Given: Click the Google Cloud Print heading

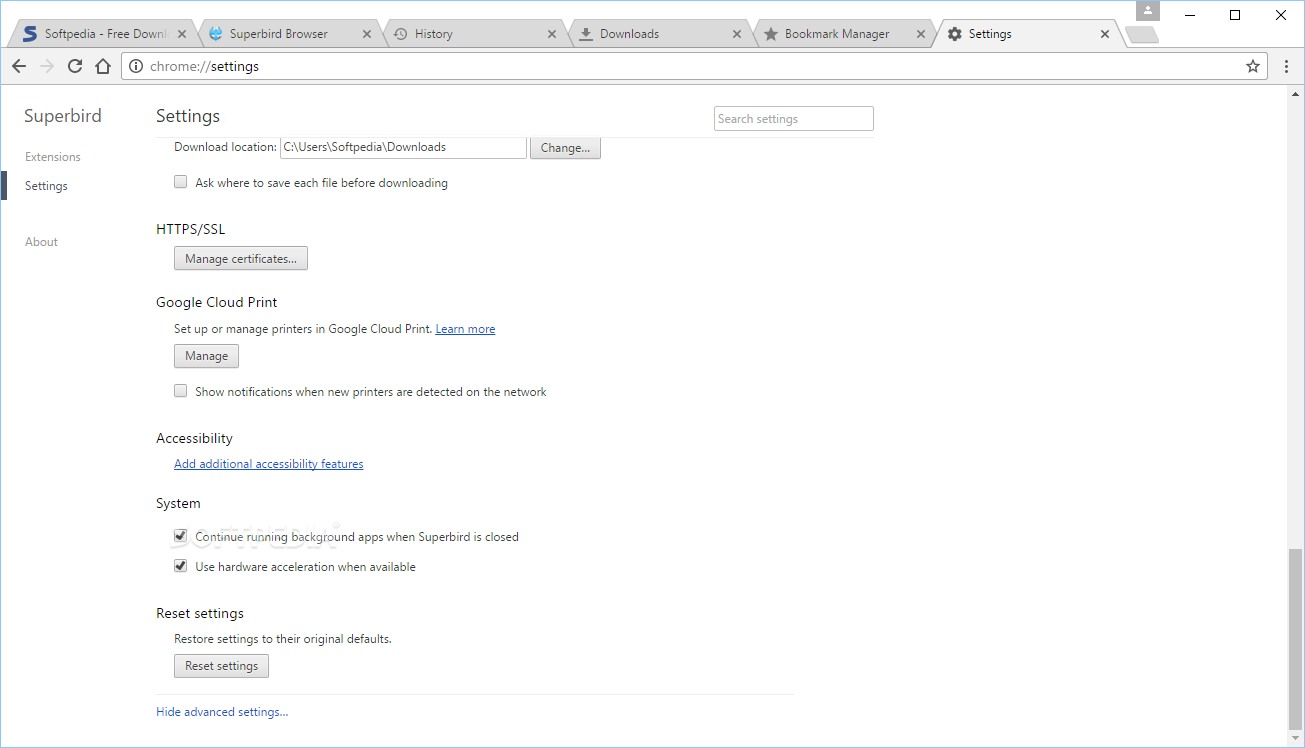Looking at the screenshot, I should tap(217, 302).
